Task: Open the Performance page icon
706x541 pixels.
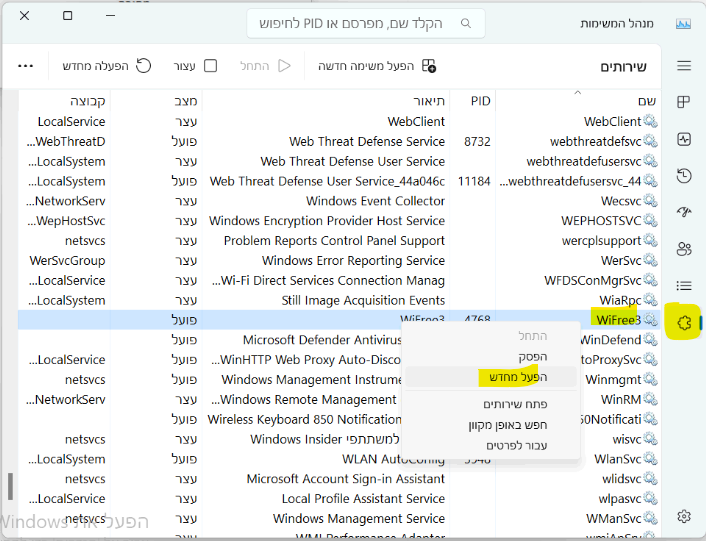Action: pyautogui.click(x=684, y=139)
